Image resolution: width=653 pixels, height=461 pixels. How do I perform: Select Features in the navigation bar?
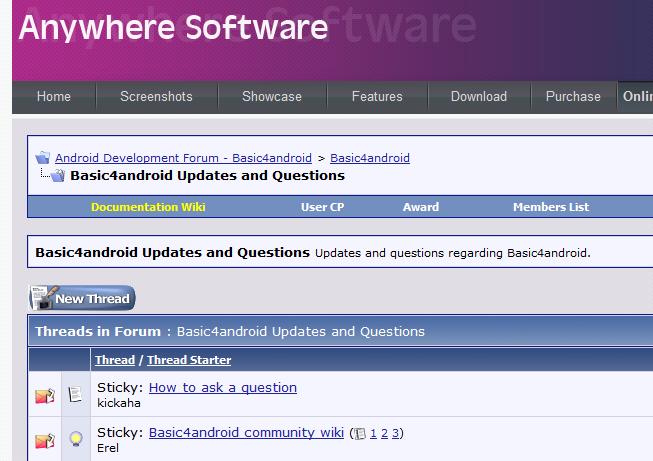[377, 97]
